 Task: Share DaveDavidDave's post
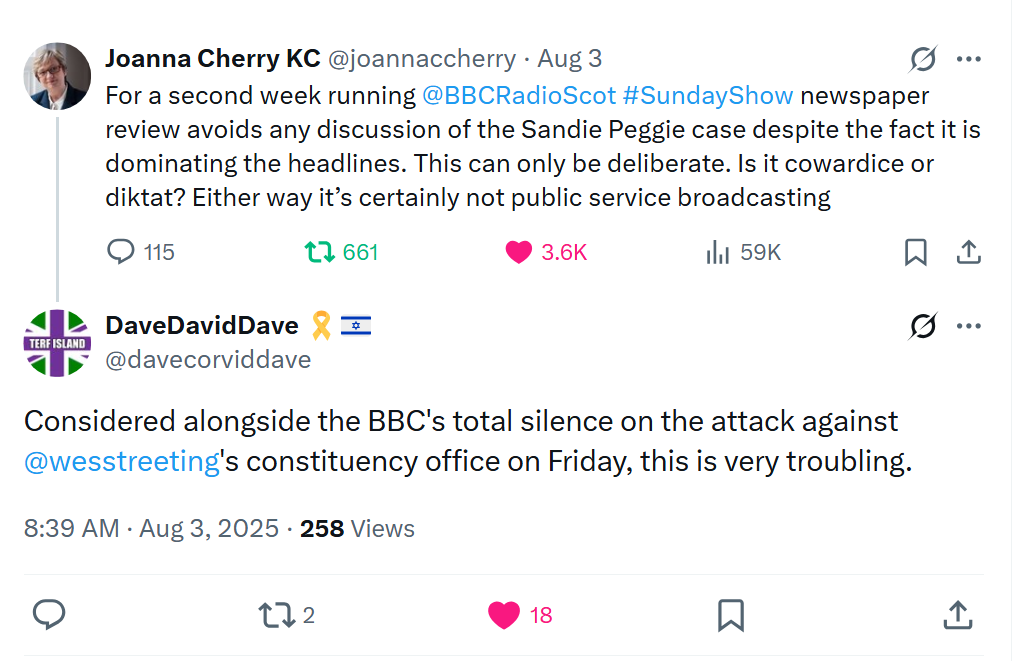(x=957, y=614)
